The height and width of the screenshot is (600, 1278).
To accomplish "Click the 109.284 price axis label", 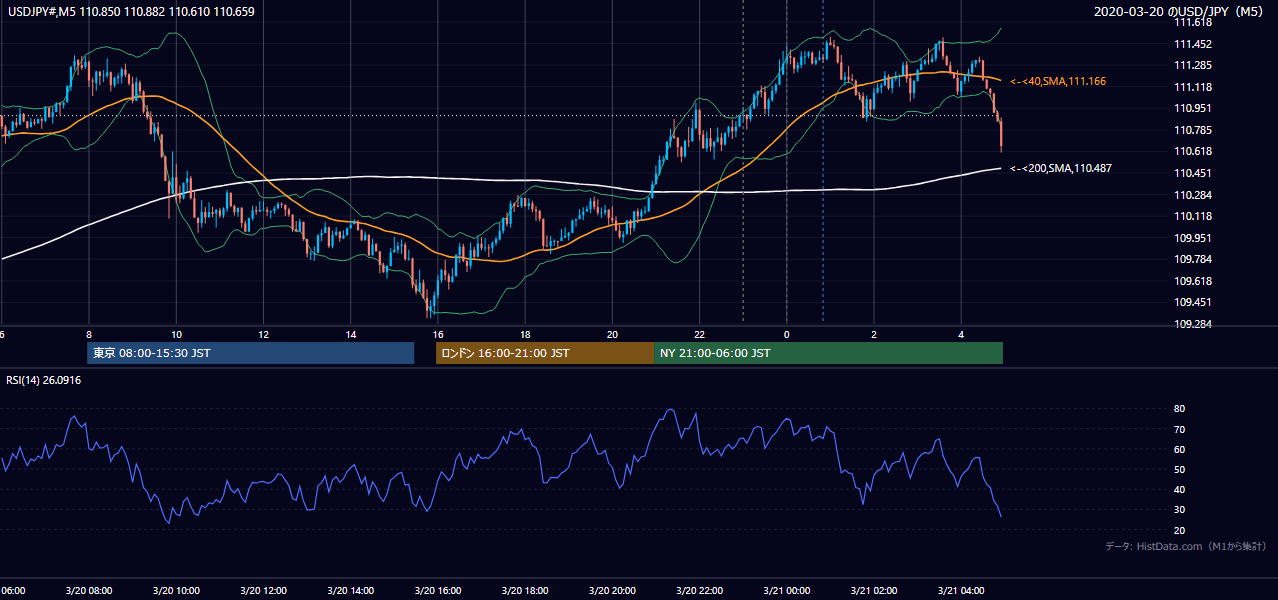I will [1193, 324].
